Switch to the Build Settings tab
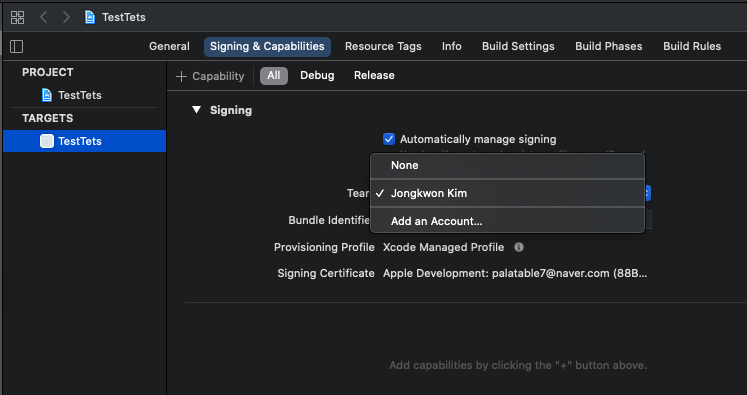The image size is (747, 395). tap(518, 46)
